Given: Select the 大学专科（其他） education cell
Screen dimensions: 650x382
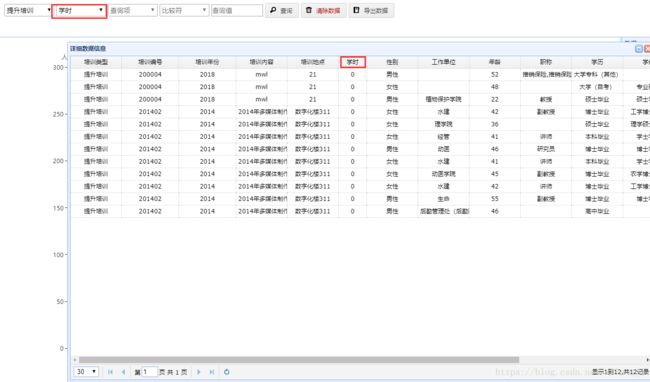Looking at the screenshot, I should (x=597, y=75).
